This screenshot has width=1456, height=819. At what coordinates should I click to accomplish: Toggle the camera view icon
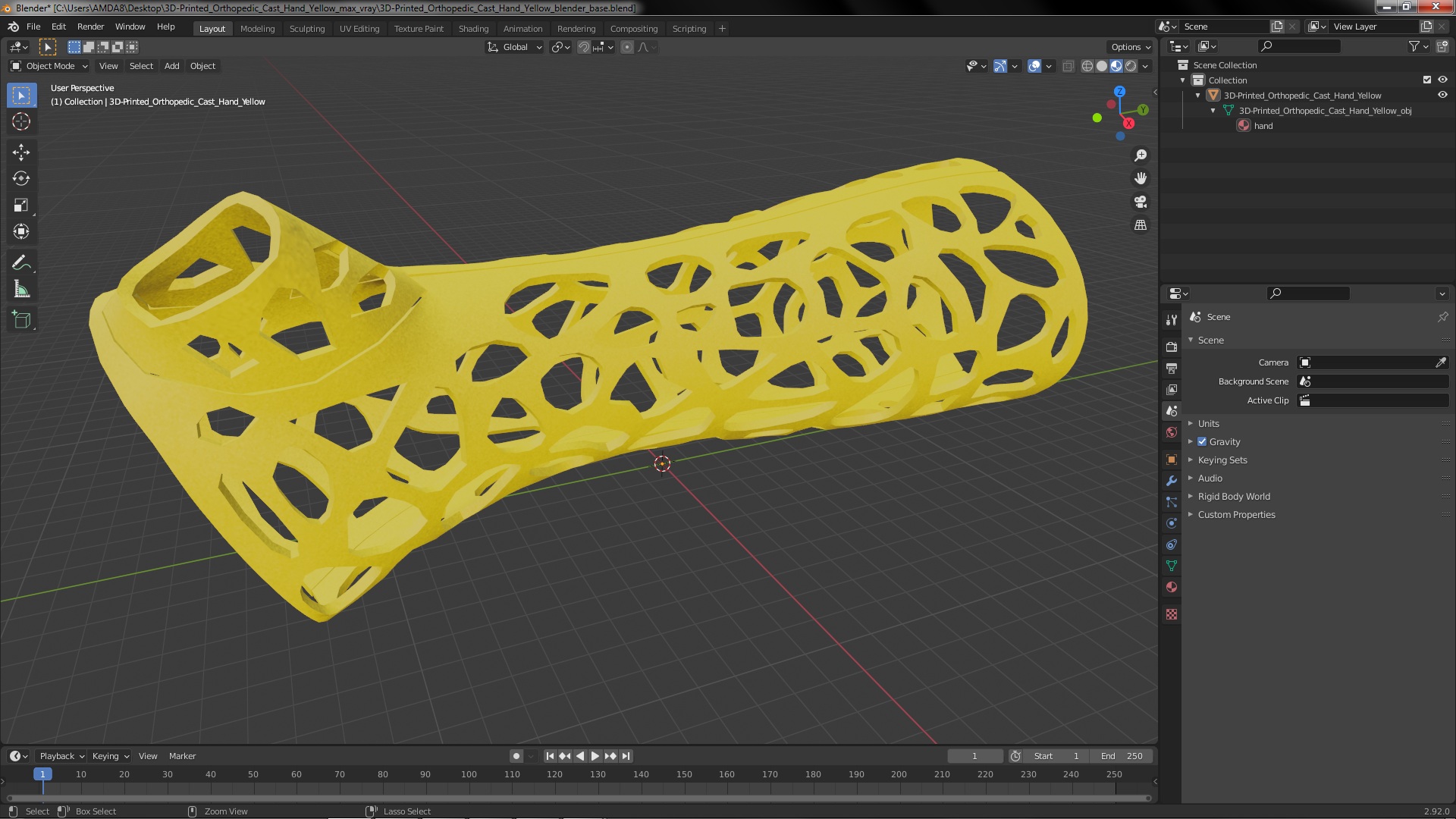[x=1141, y=202]
